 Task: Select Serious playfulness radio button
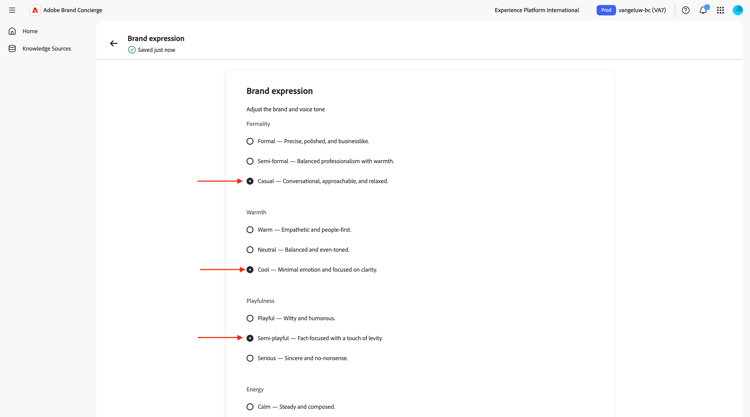pyautogui.click(x=250, y=358)
